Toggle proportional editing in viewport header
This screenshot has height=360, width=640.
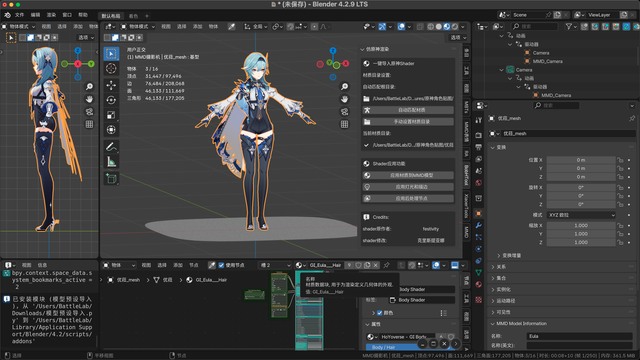click(314, 27)
